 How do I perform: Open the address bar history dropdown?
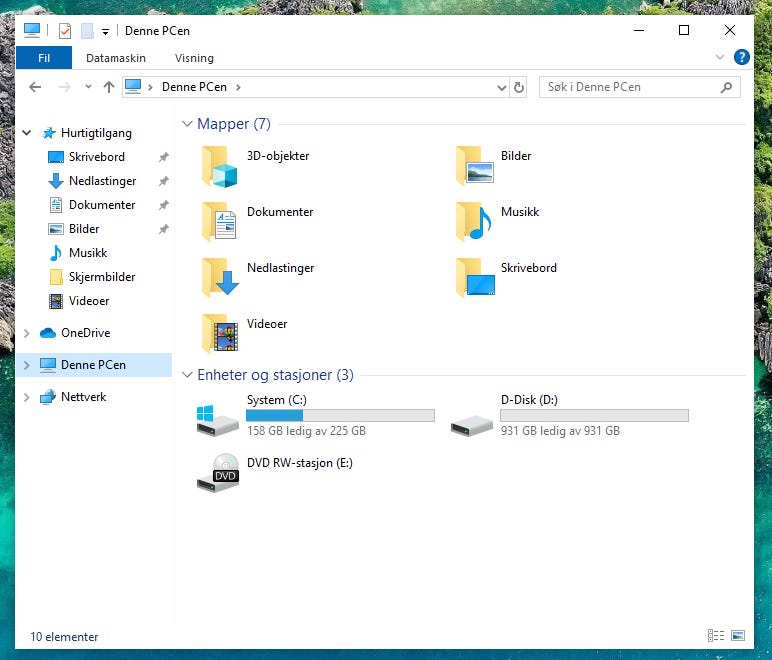coord(502,88)
